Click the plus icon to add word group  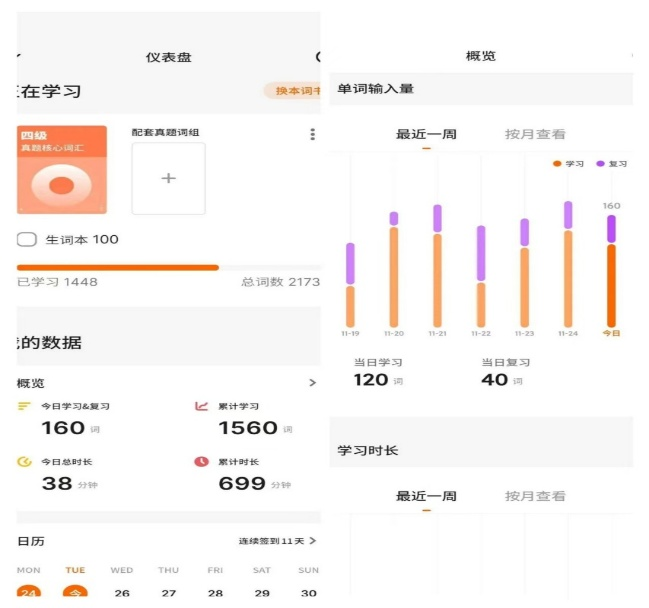click(x=168, y=178)
